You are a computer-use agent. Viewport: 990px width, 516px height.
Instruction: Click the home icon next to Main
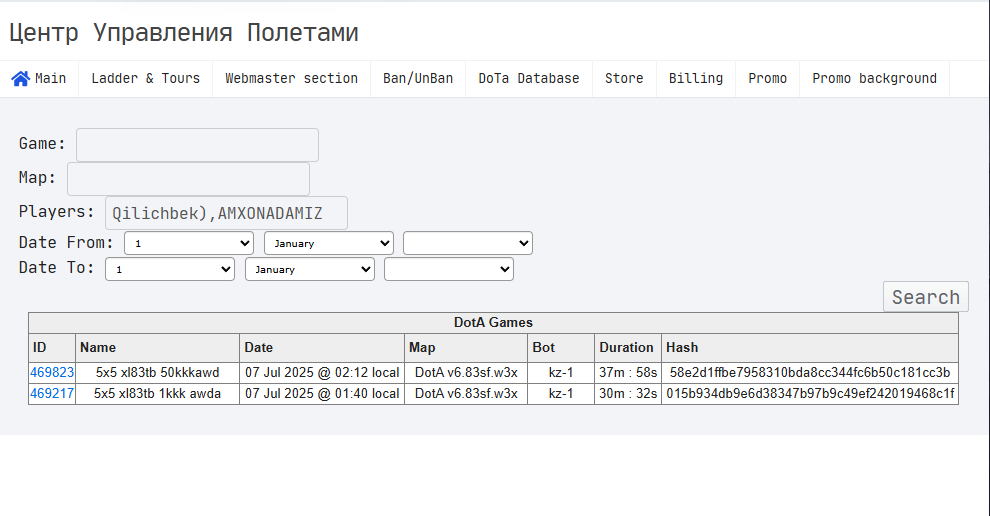(x=20, y=78)
